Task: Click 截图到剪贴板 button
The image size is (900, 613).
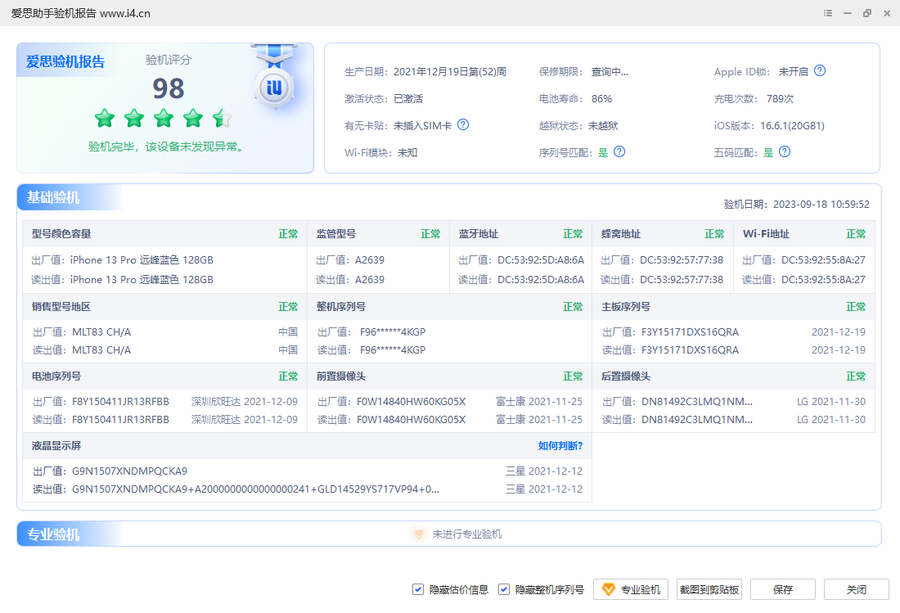Action: point(709,589)
